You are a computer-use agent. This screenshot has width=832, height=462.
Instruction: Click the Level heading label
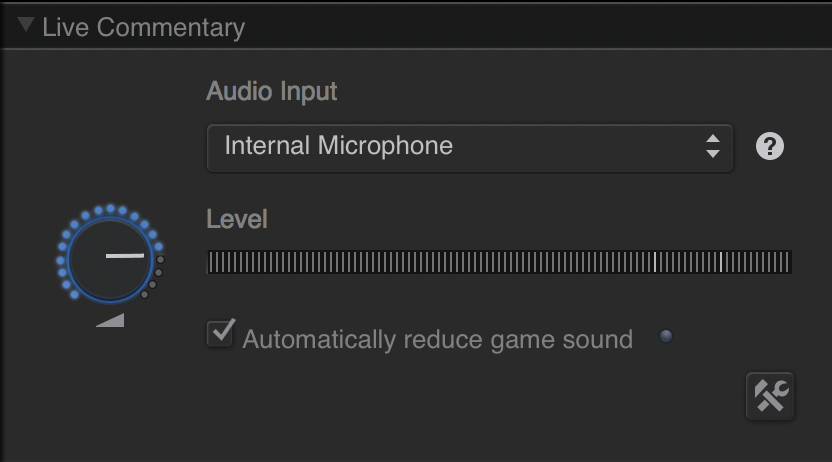coord(237,219)
